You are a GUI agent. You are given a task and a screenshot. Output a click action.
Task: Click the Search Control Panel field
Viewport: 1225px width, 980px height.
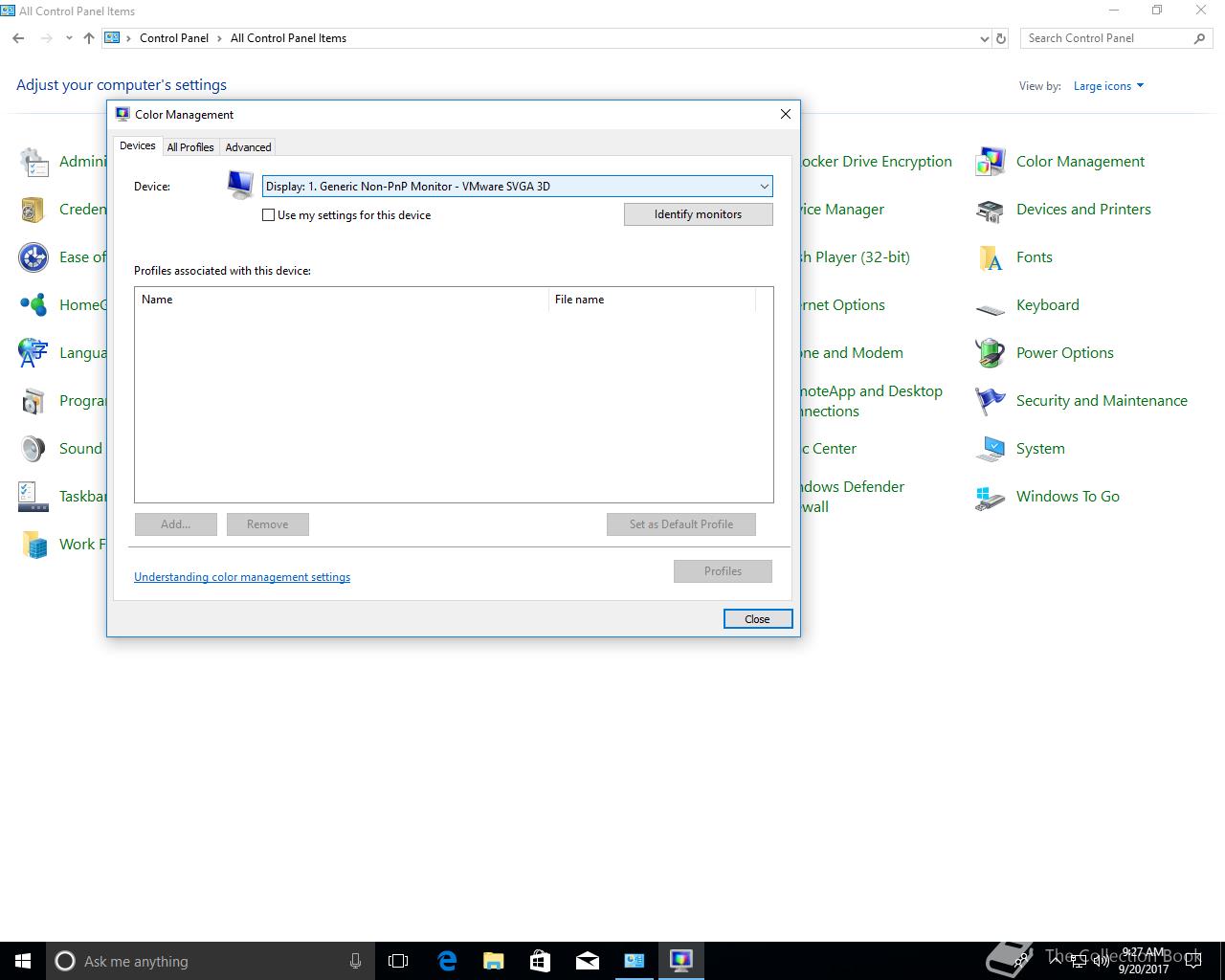[x=1116, y=38]
